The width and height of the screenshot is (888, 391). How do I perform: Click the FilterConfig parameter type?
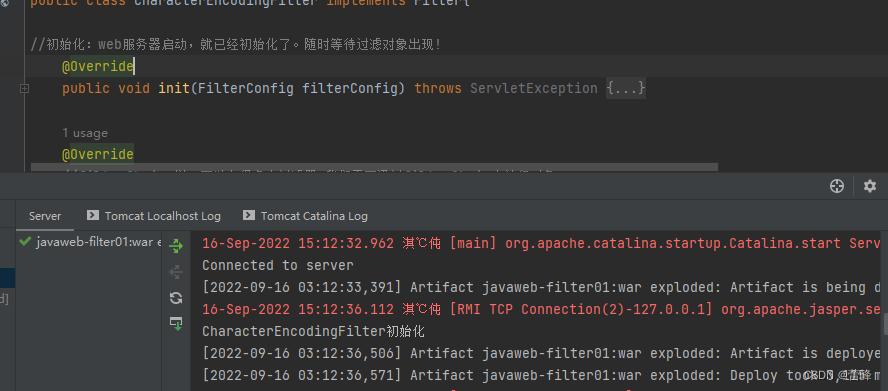[245, 88]
